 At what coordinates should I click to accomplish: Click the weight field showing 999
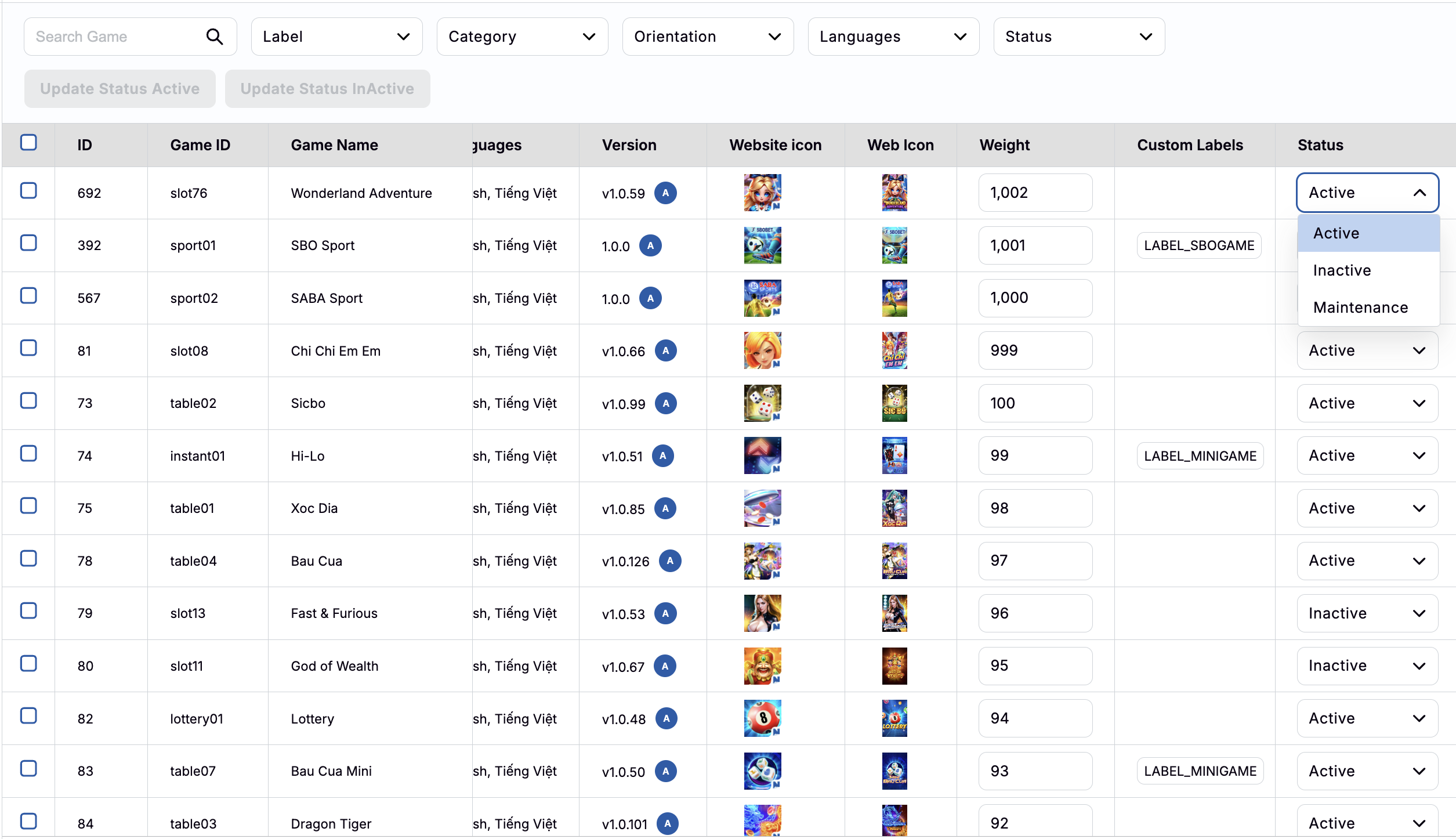point(1035,350)
